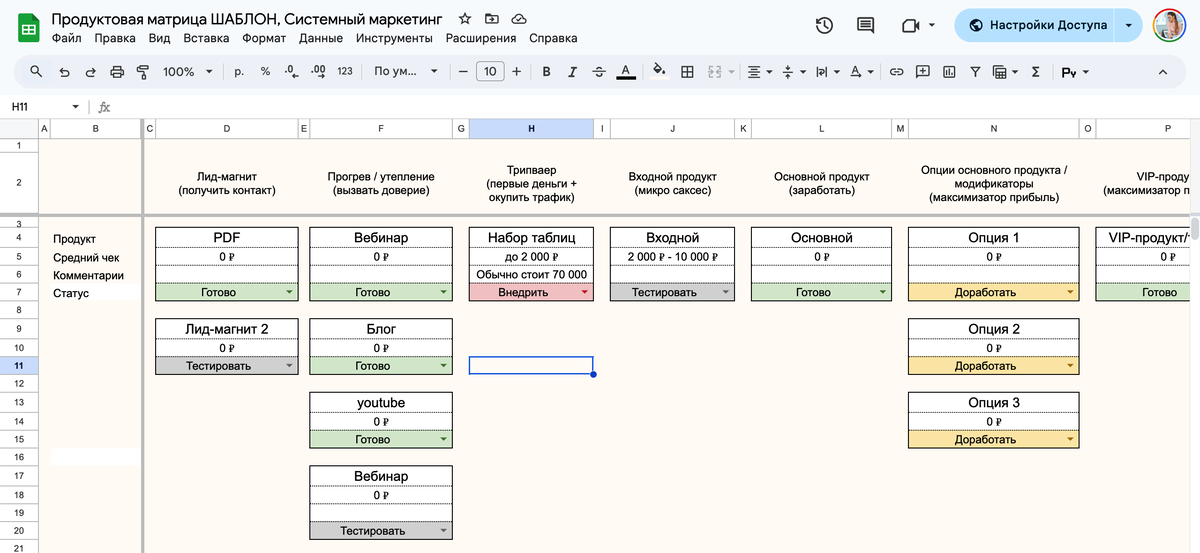
Task: Click the insert chart icon
Action: (948, 72)
